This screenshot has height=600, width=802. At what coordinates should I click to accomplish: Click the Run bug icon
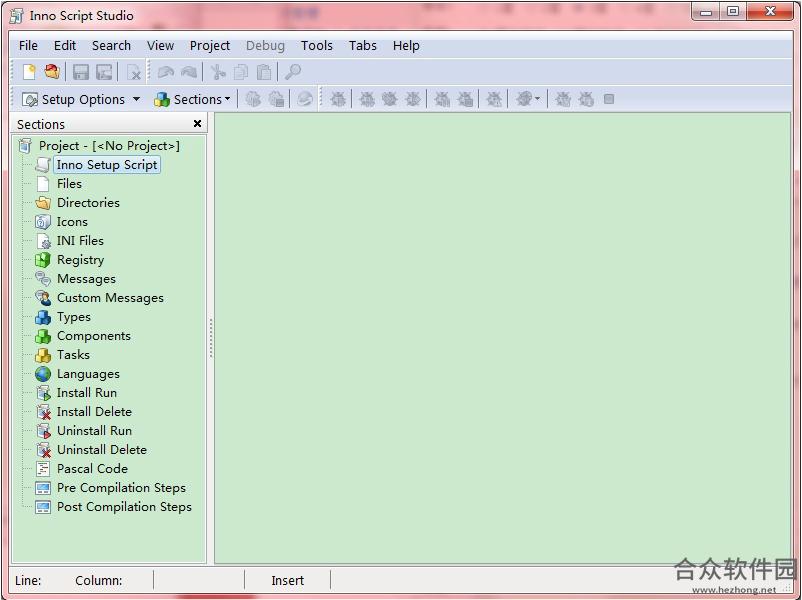click(x=338, y=99)
